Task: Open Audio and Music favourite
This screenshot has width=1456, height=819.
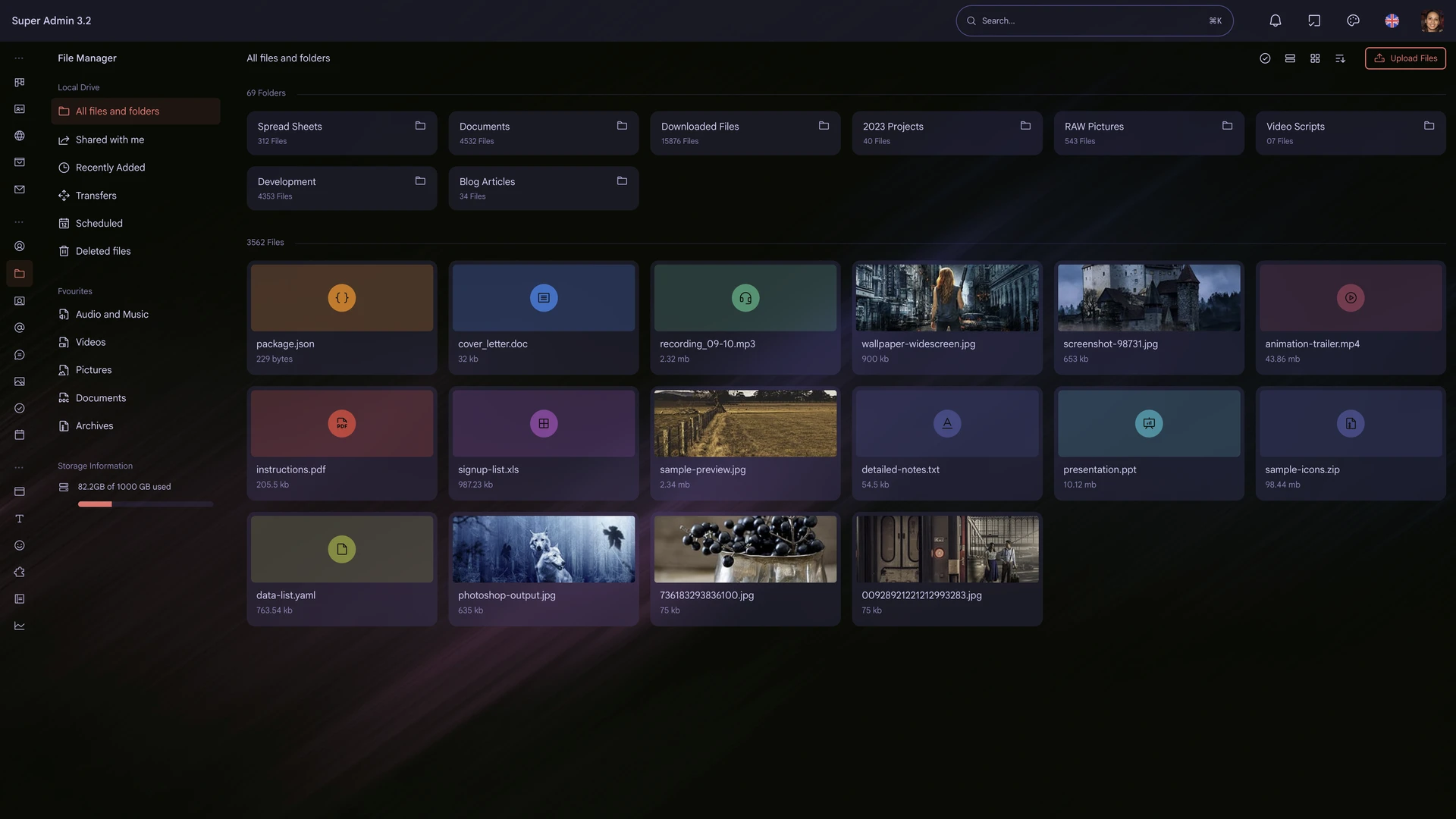Action: (136, 314)
